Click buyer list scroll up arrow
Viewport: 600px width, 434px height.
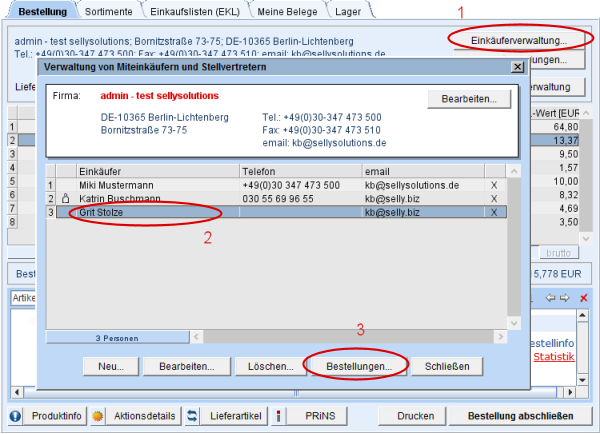pyautogui.click(x=514, y=171)
